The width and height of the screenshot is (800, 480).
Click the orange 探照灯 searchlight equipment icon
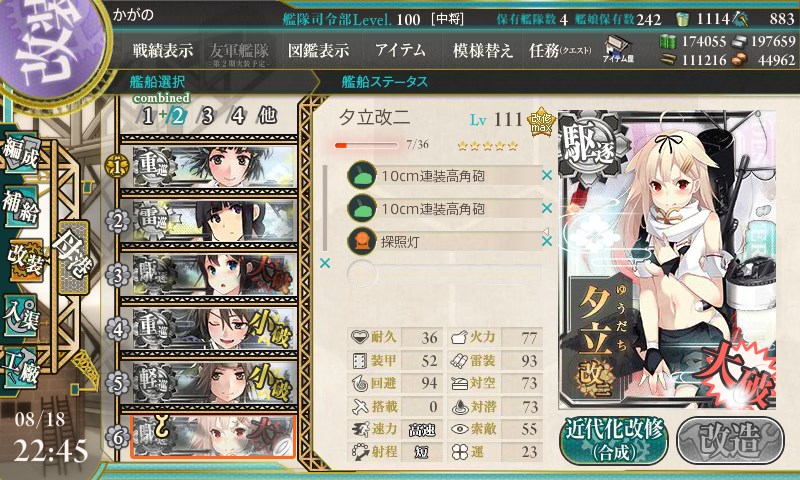(362, 241)
